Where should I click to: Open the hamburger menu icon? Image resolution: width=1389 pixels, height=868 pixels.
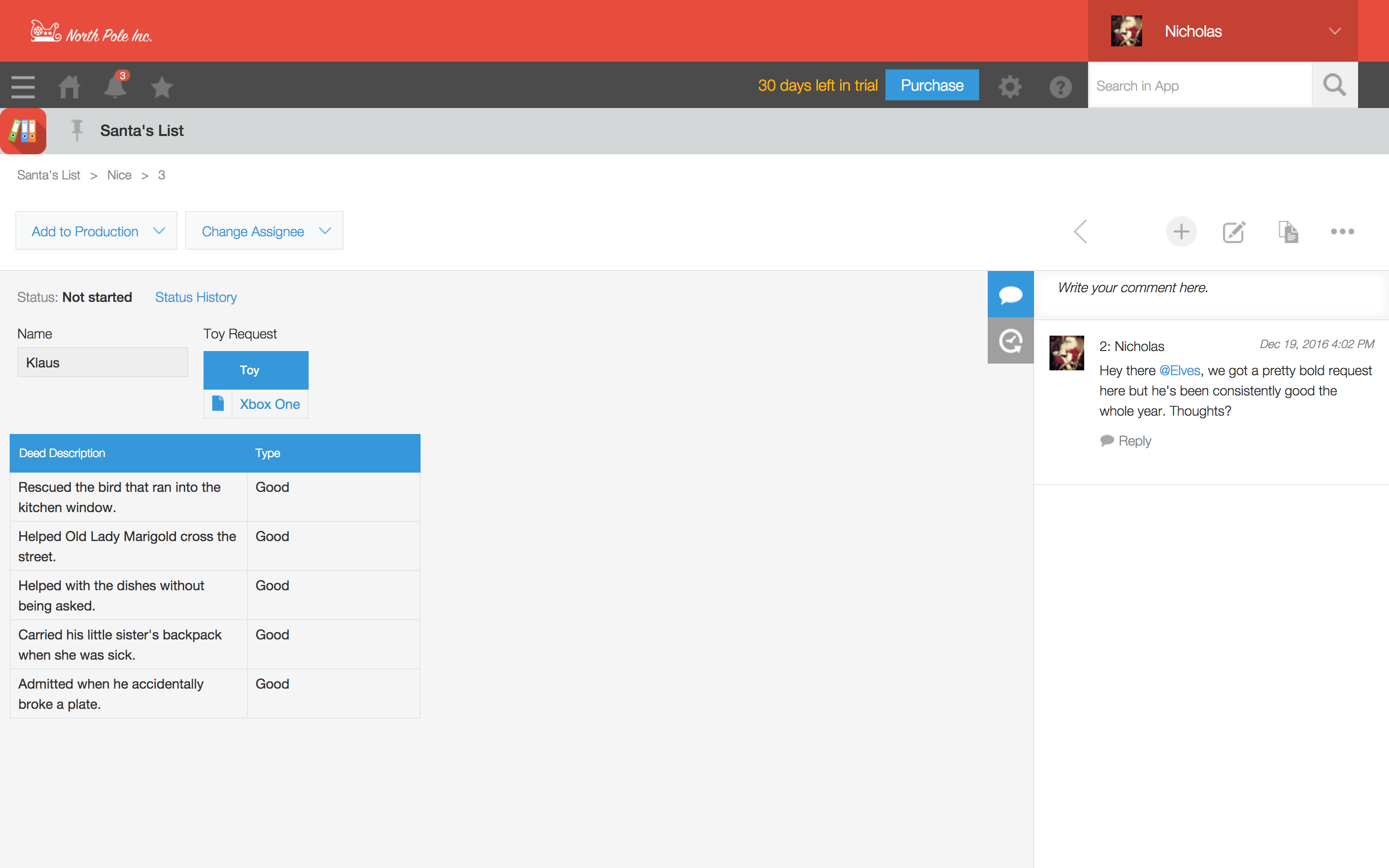point(23,87)
